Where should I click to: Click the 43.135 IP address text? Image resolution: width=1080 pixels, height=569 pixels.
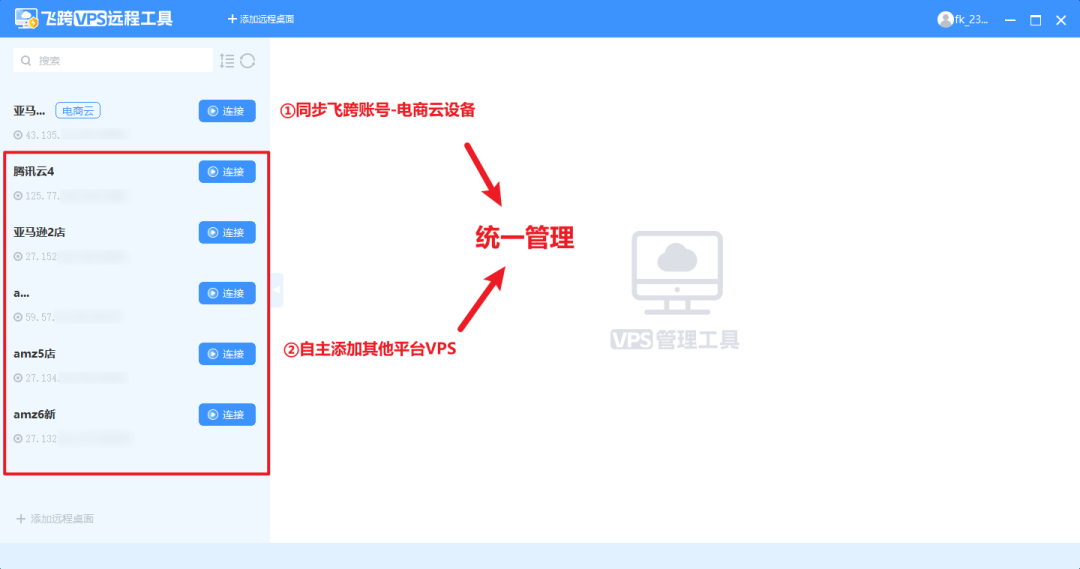point(42,135)
